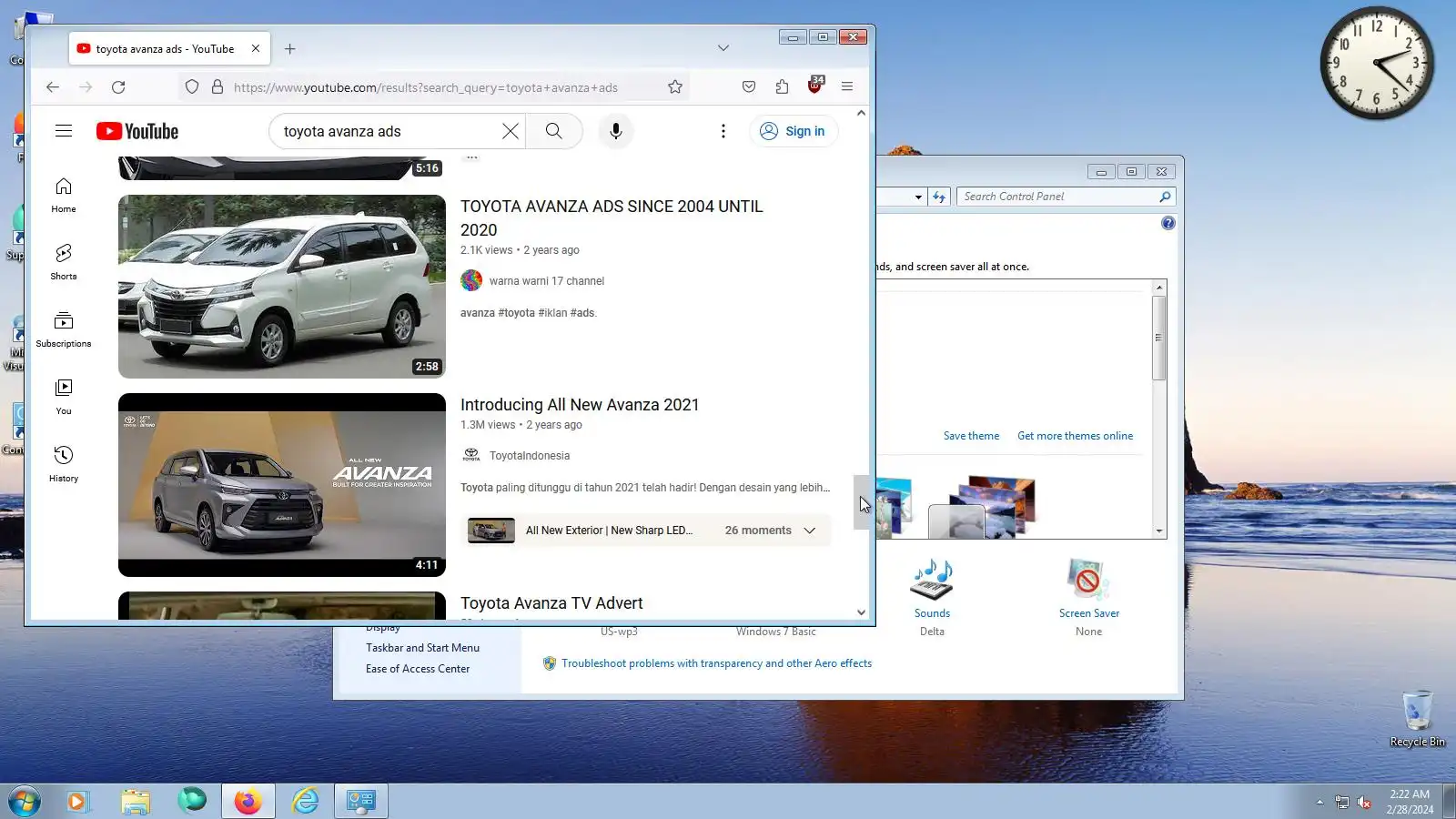Open Subscriptions in the YouTube sidebar
This screenshot has width=1456, height=819.
(x=64, y=329)
